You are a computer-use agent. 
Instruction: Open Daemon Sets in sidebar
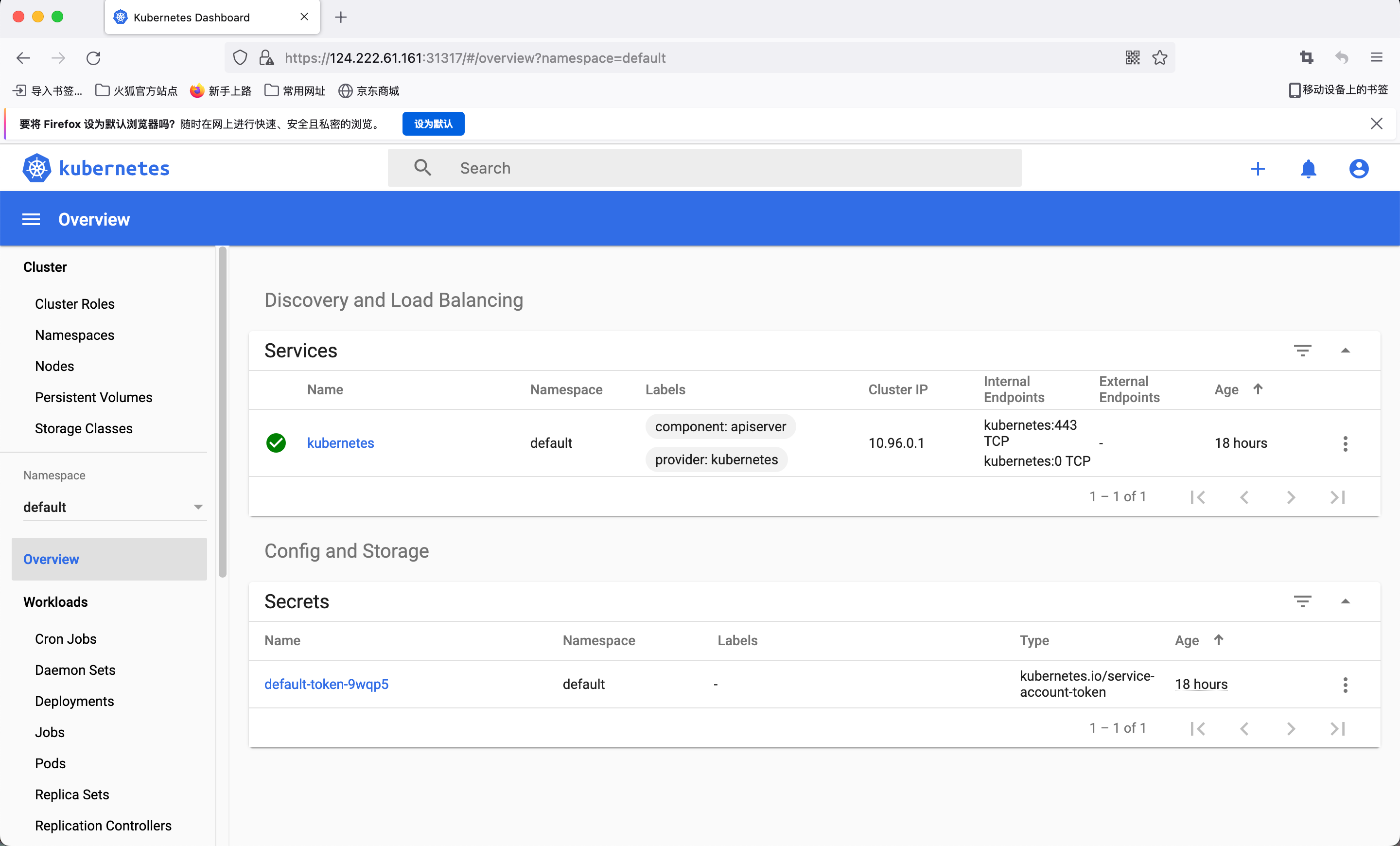pos(75,670)
